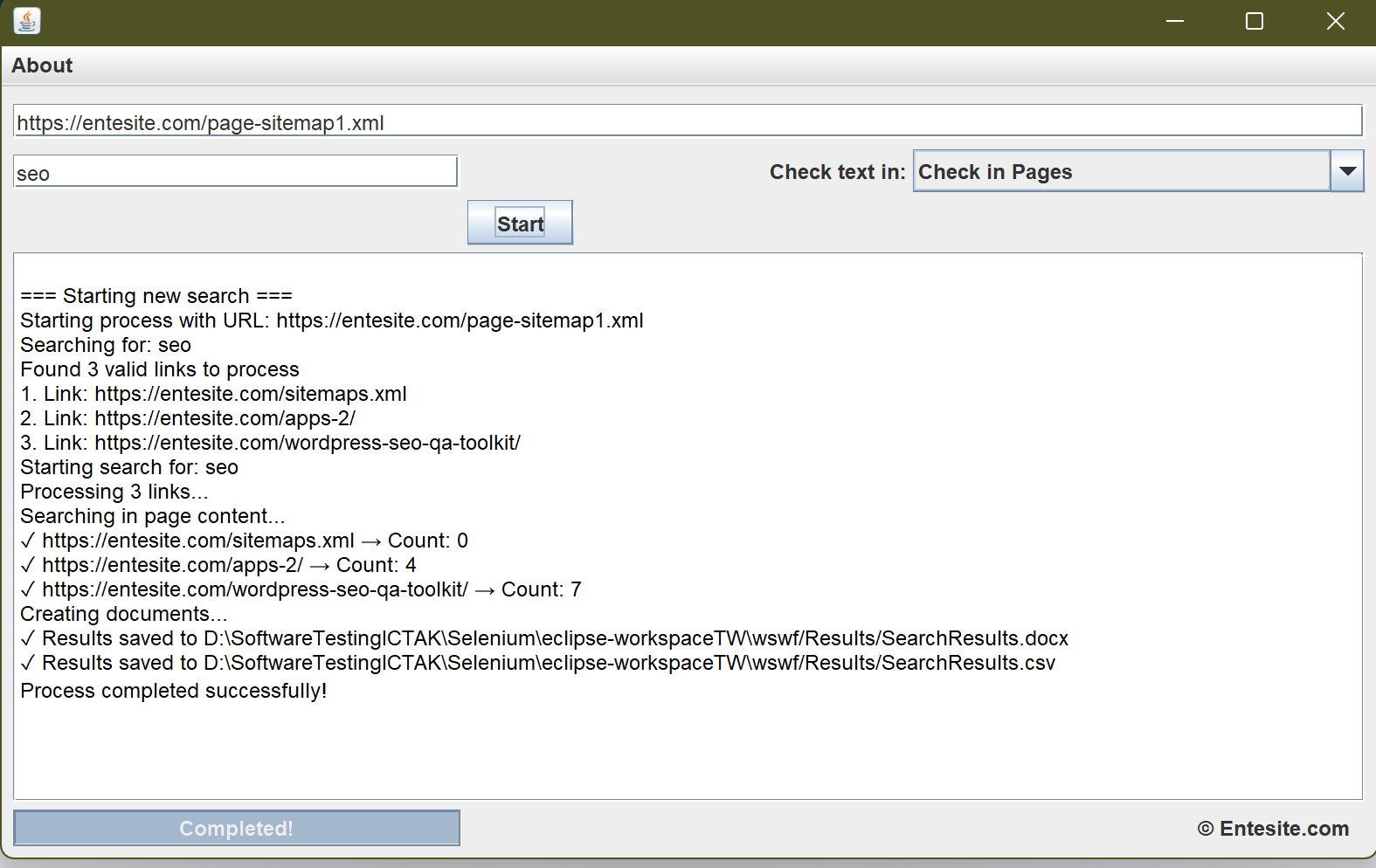Open the About menu
Viewport: 1376px width, 868px height.
(42, 65)
